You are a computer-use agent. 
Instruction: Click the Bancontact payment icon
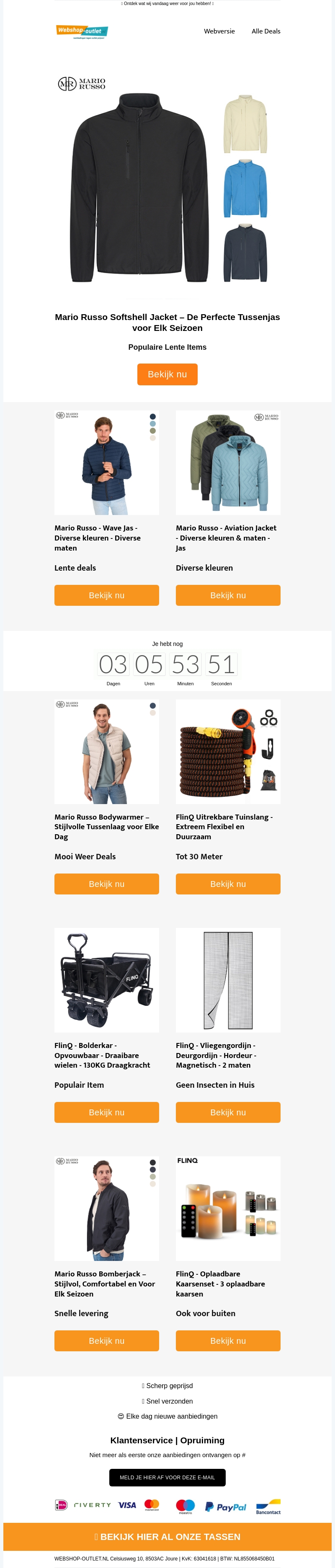[268, 1507]
